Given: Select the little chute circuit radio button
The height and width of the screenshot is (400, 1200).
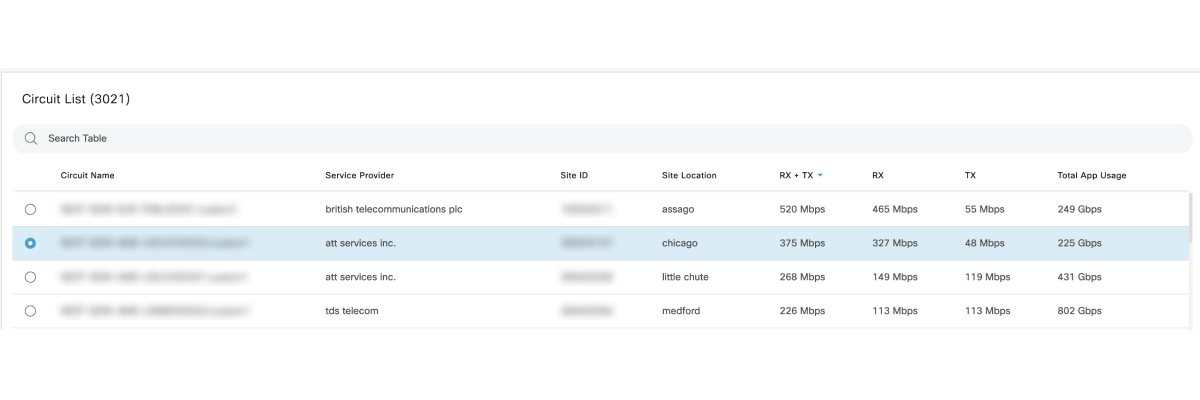Looking at the screenshot, I should pos(30,277).
